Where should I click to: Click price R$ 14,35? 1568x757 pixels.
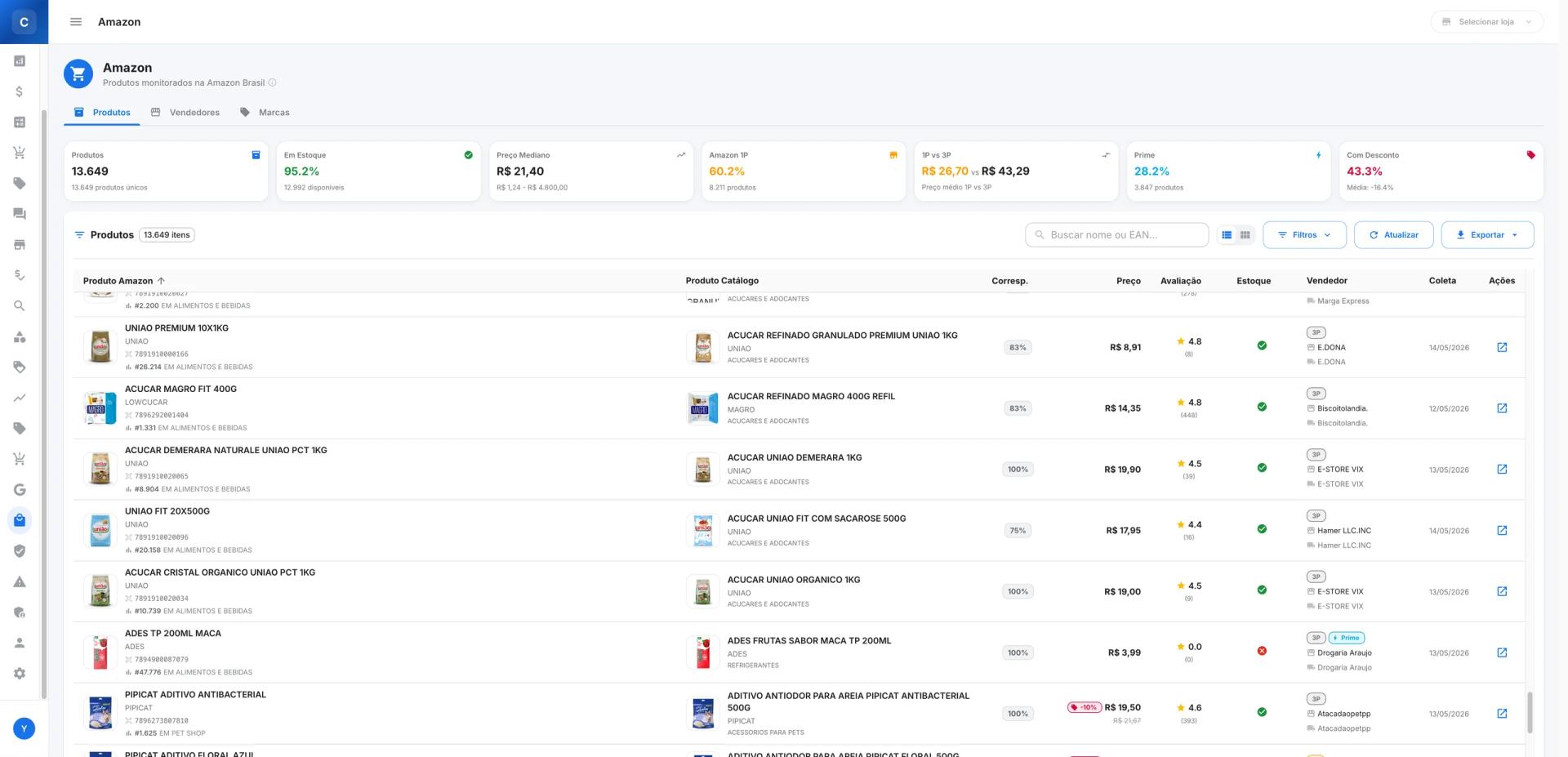point(1122,408)
